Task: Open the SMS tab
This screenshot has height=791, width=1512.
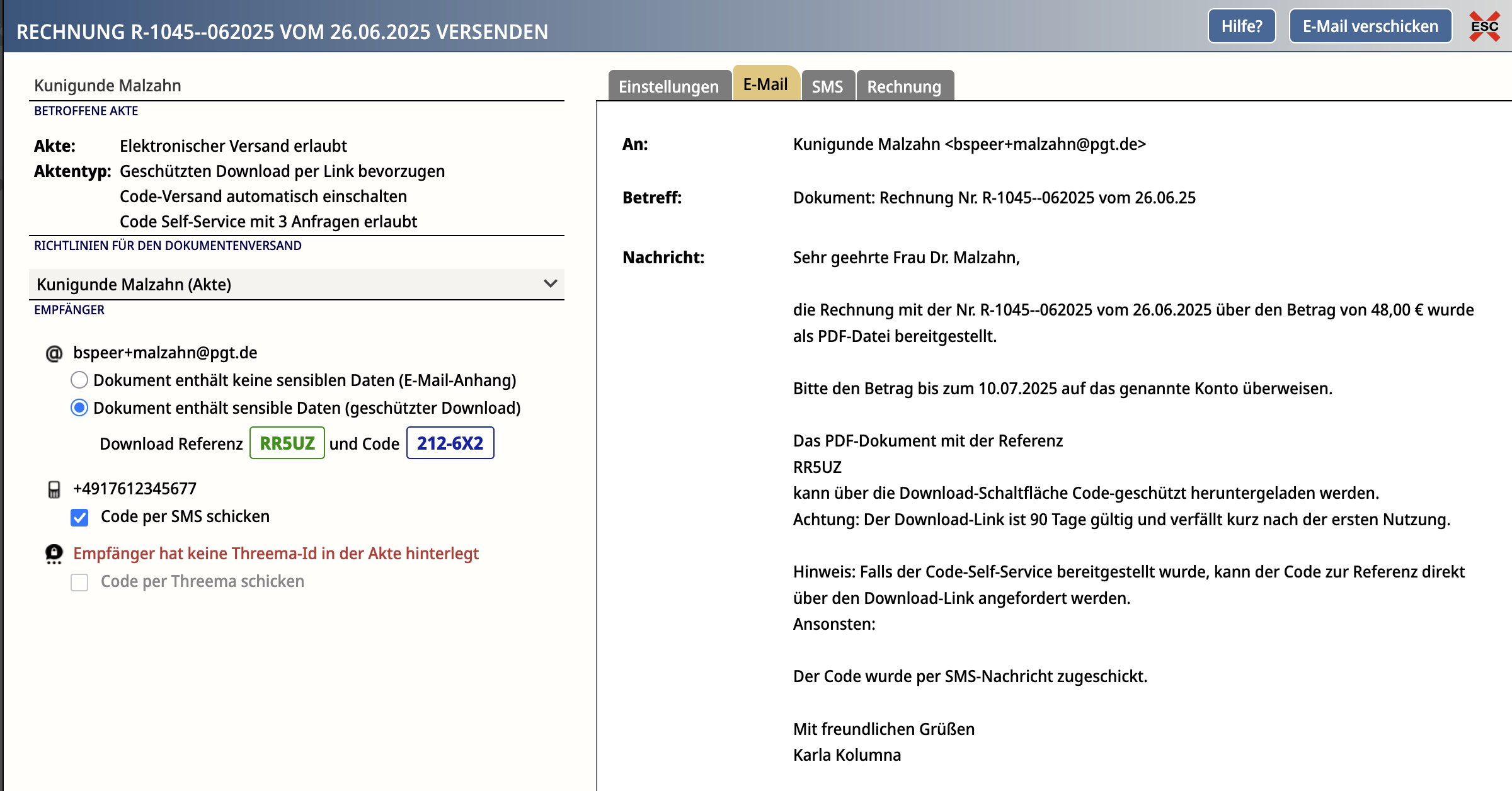Action: (827, 86)
